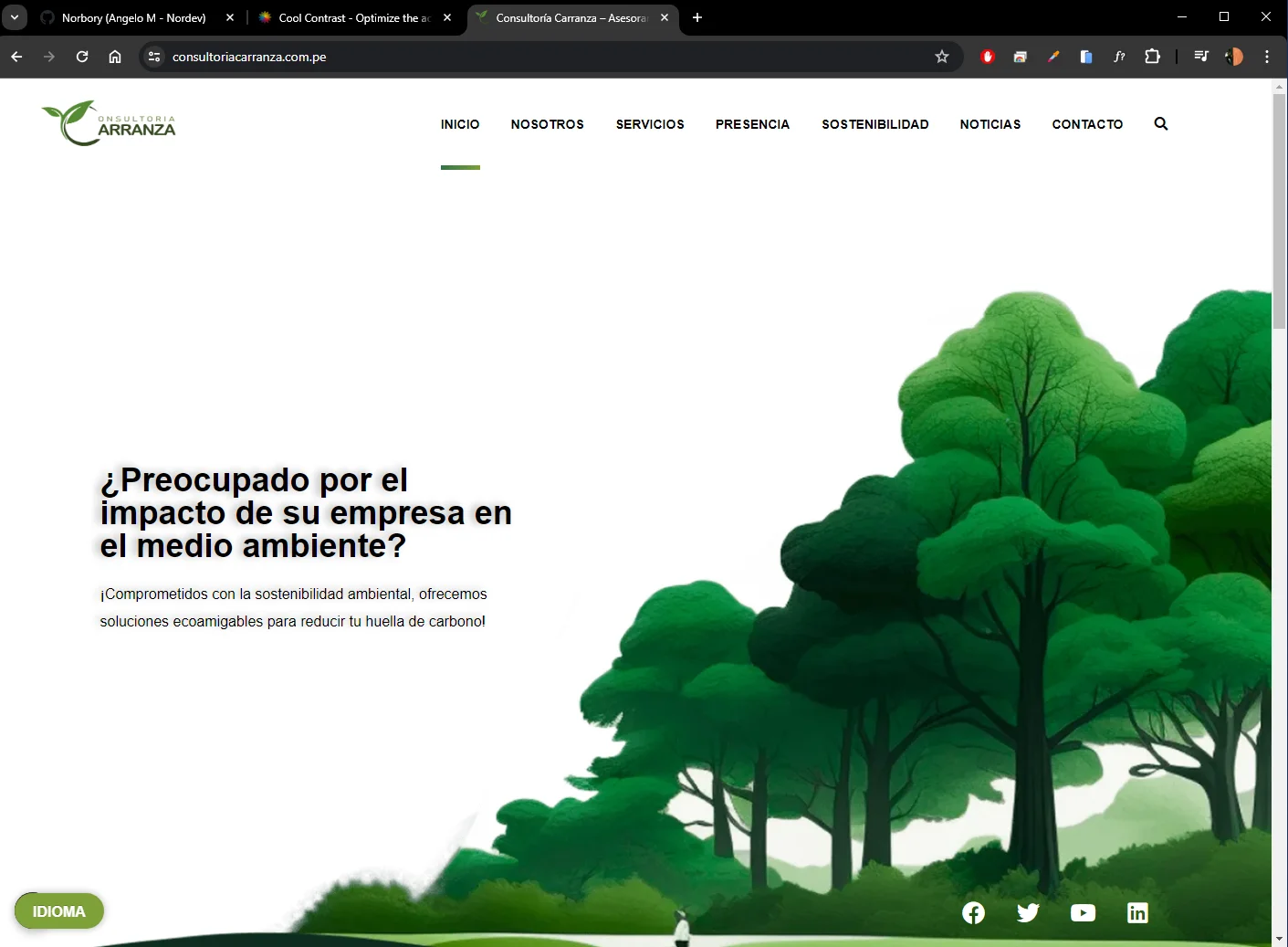The height and width of the screenshot is (947, 1288).
Task: Open the SERVICIOS menu item
Action: (650, 124)
